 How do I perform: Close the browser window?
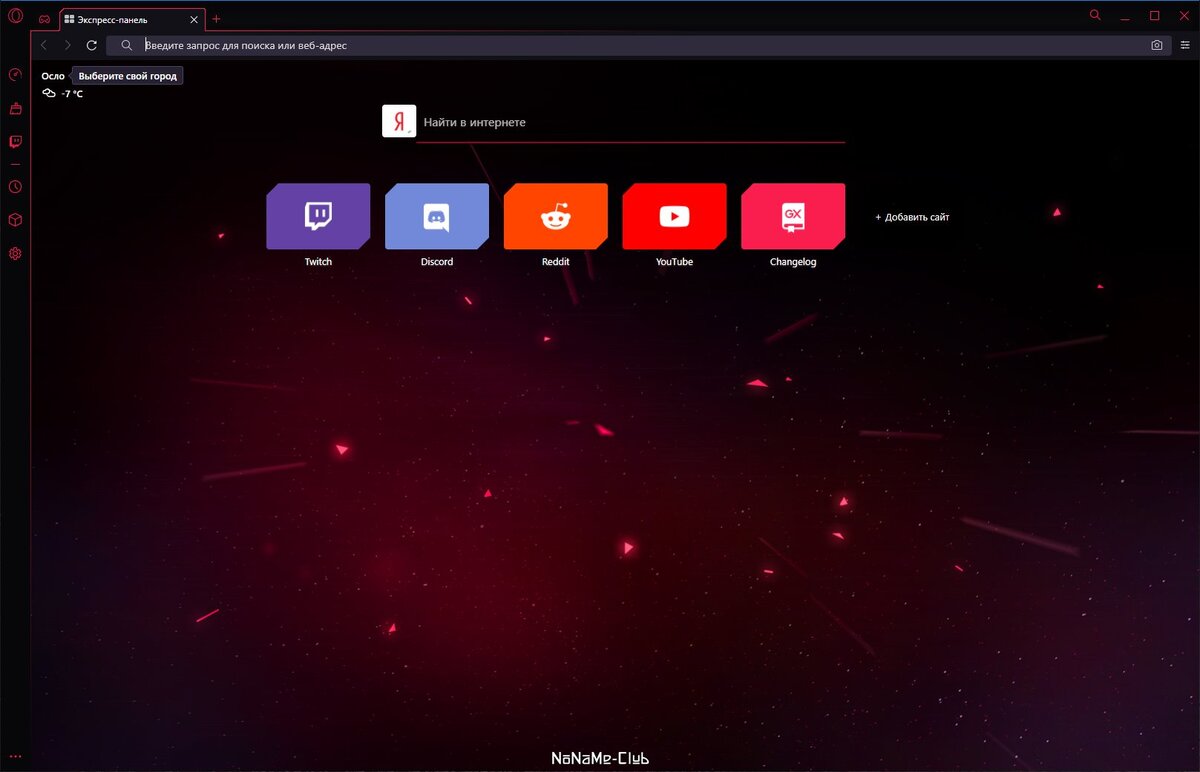(1183, 15)
